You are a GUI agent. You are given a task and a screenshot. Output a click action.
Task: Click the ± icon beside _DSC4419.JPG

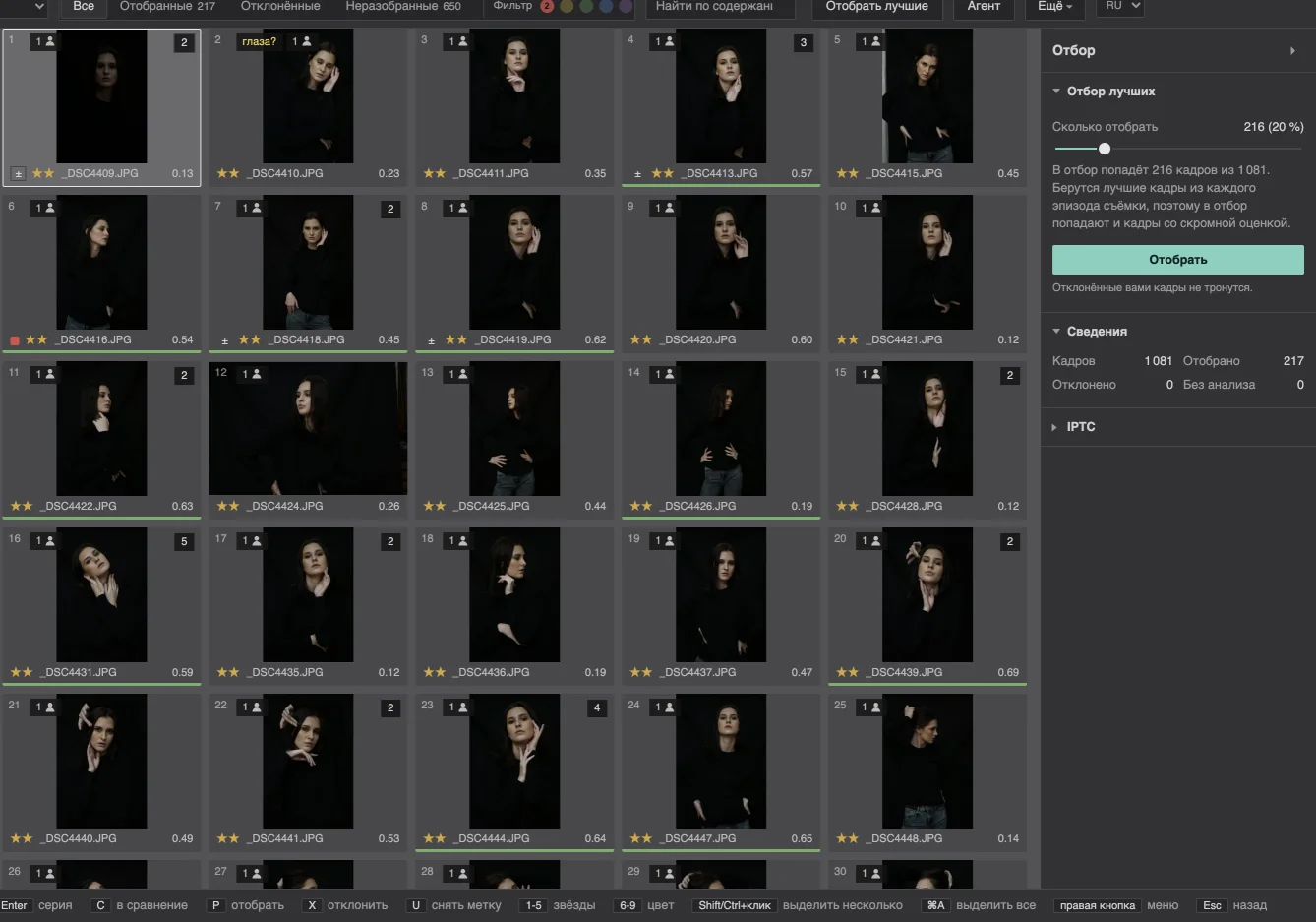tap(431, 340)
